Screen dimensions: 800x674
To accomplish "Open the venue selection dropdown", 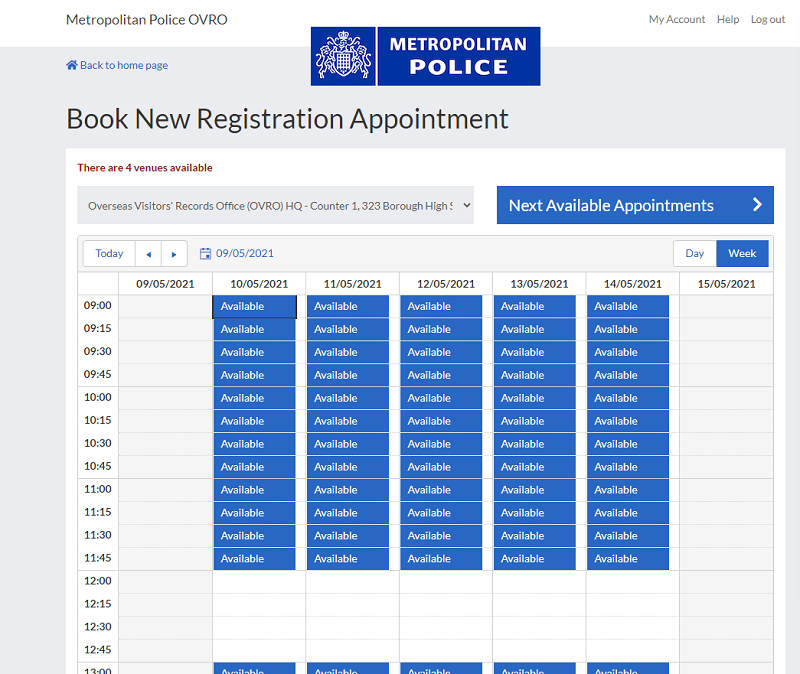I will pyautogui.click(x=276, y=205).
